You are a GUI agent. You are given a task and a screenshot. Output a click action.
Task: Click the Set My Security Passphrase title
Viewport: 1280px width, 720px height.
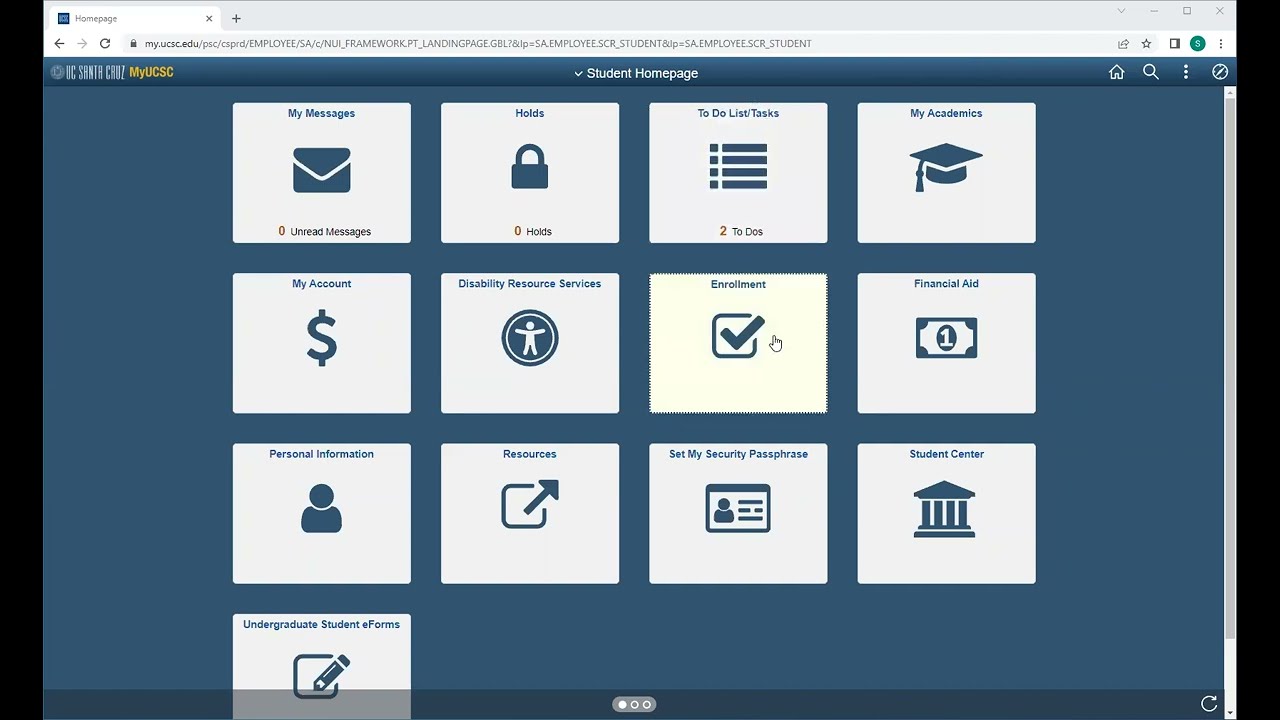(x=738, y=454)
